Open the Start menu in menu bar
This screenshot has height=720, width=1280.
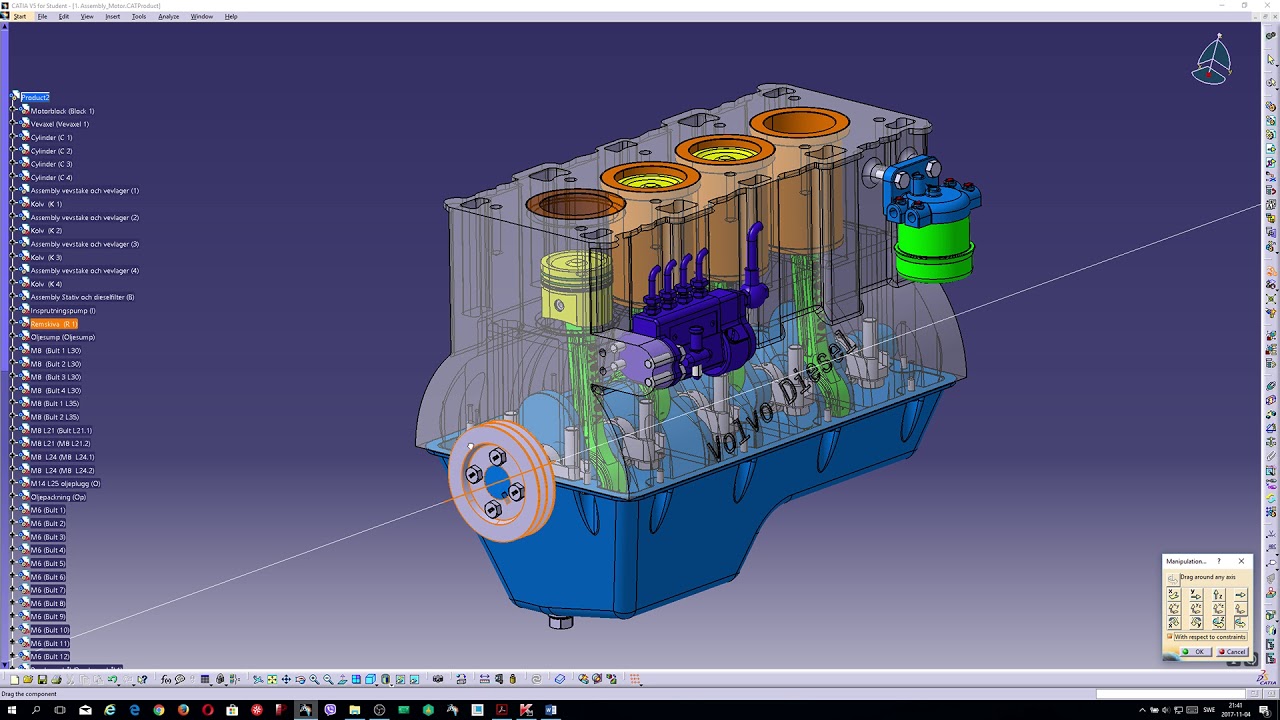tap(19, 16)
